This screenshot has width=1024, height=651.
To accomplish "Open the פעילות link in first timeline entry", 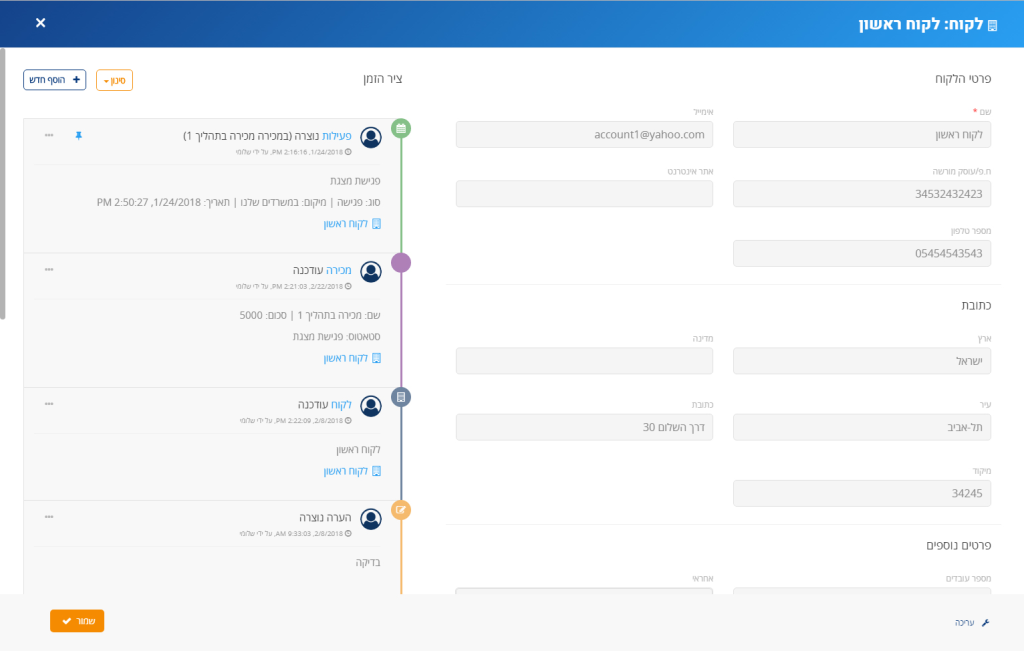I will [x=337, y=136].
